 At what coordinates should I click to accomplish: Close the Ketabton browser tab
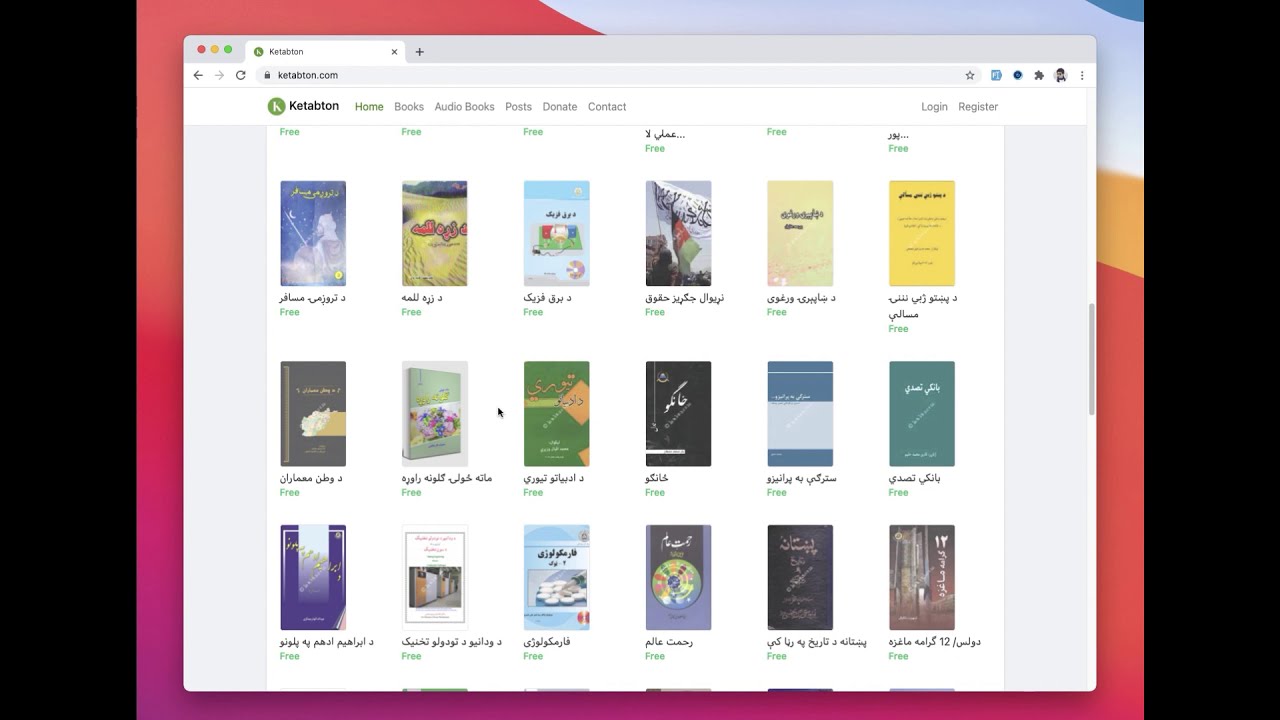pos(394,52)
